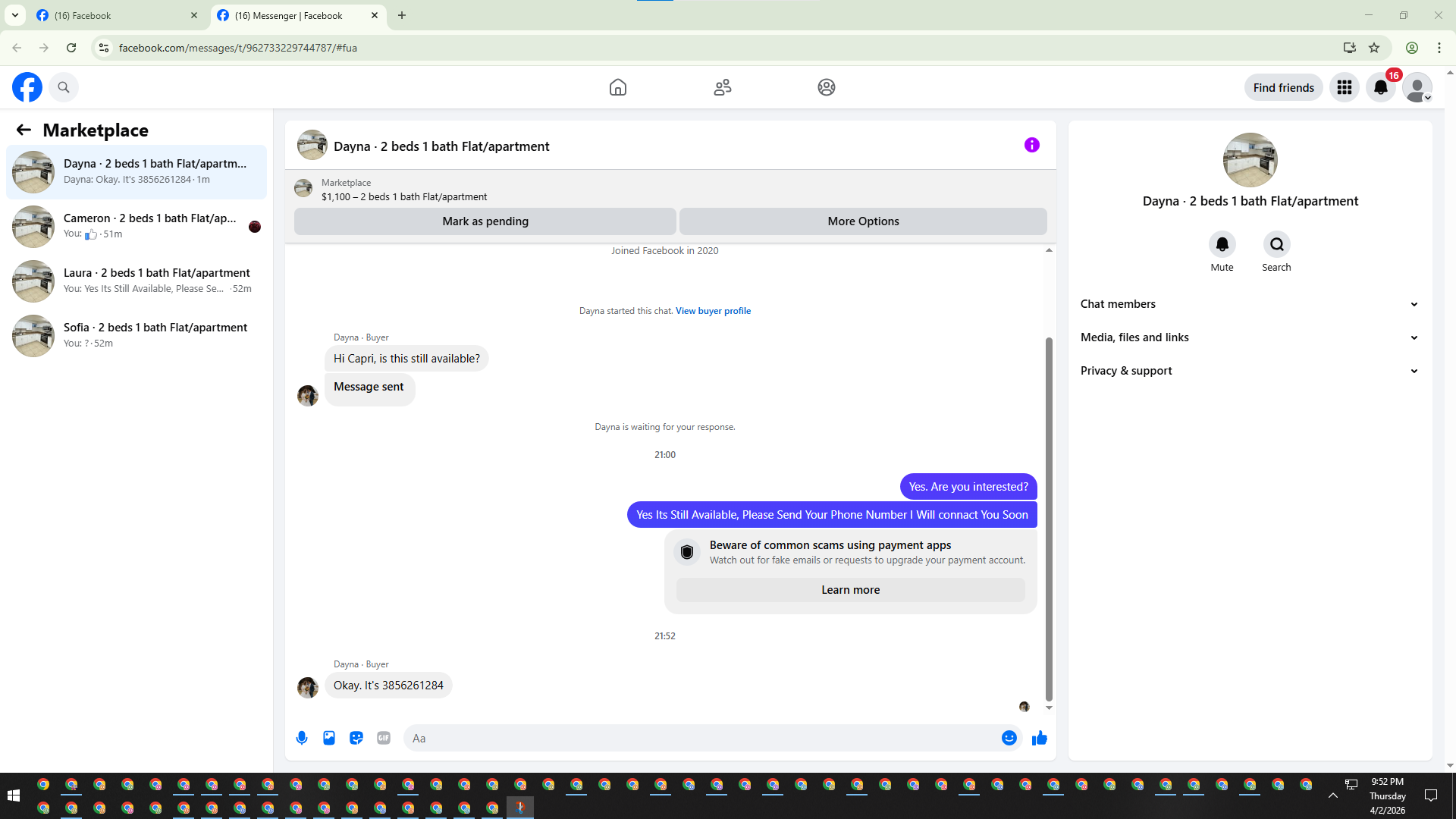
Task: Select the 'Yes. Are you interested?' sent message
Action: (x=968, y=487)
